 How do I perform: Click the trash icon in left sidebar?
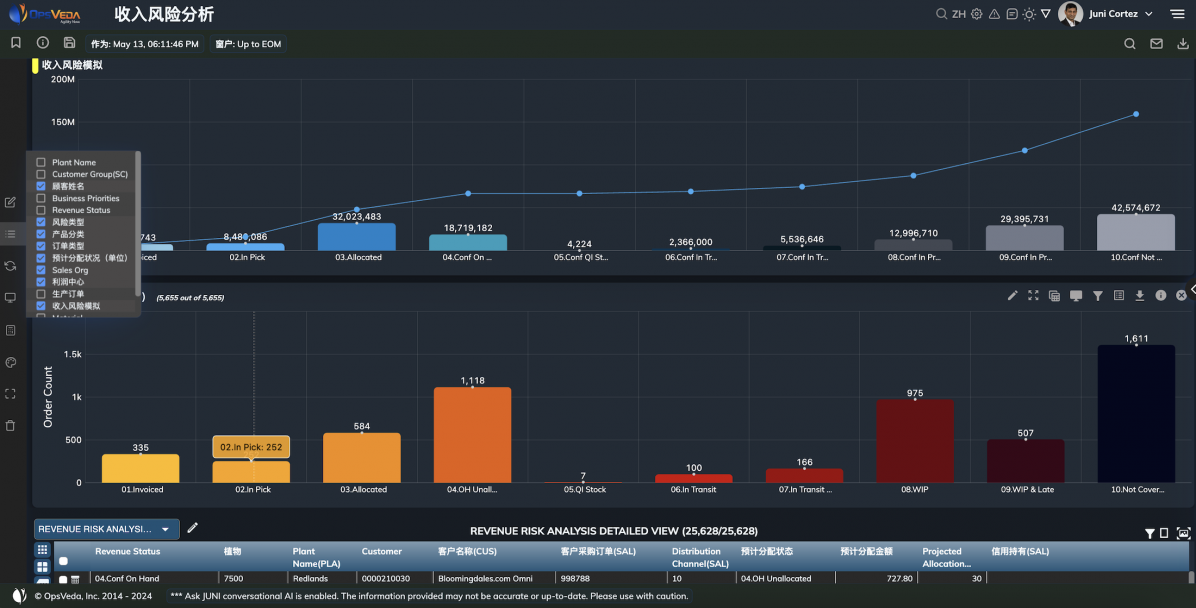11,425
